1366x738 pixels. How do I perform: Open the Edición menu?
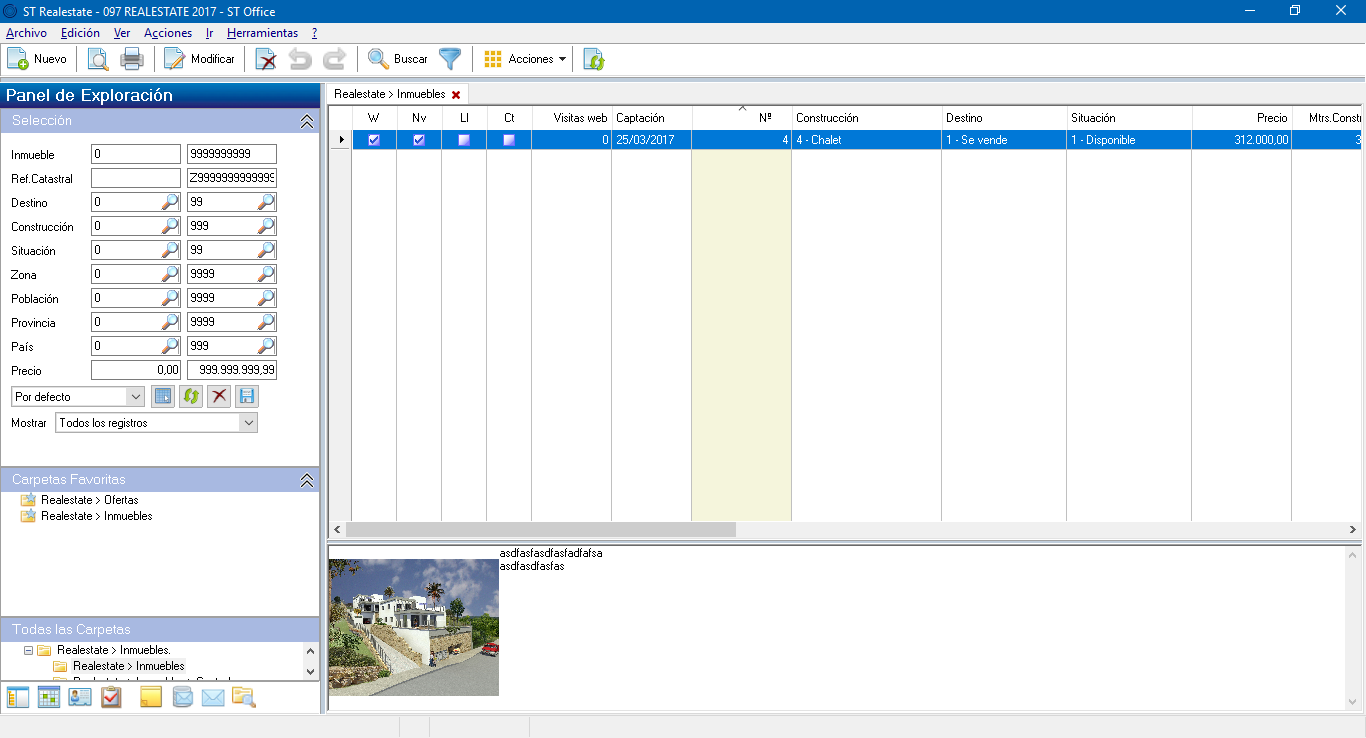point(80,33)
